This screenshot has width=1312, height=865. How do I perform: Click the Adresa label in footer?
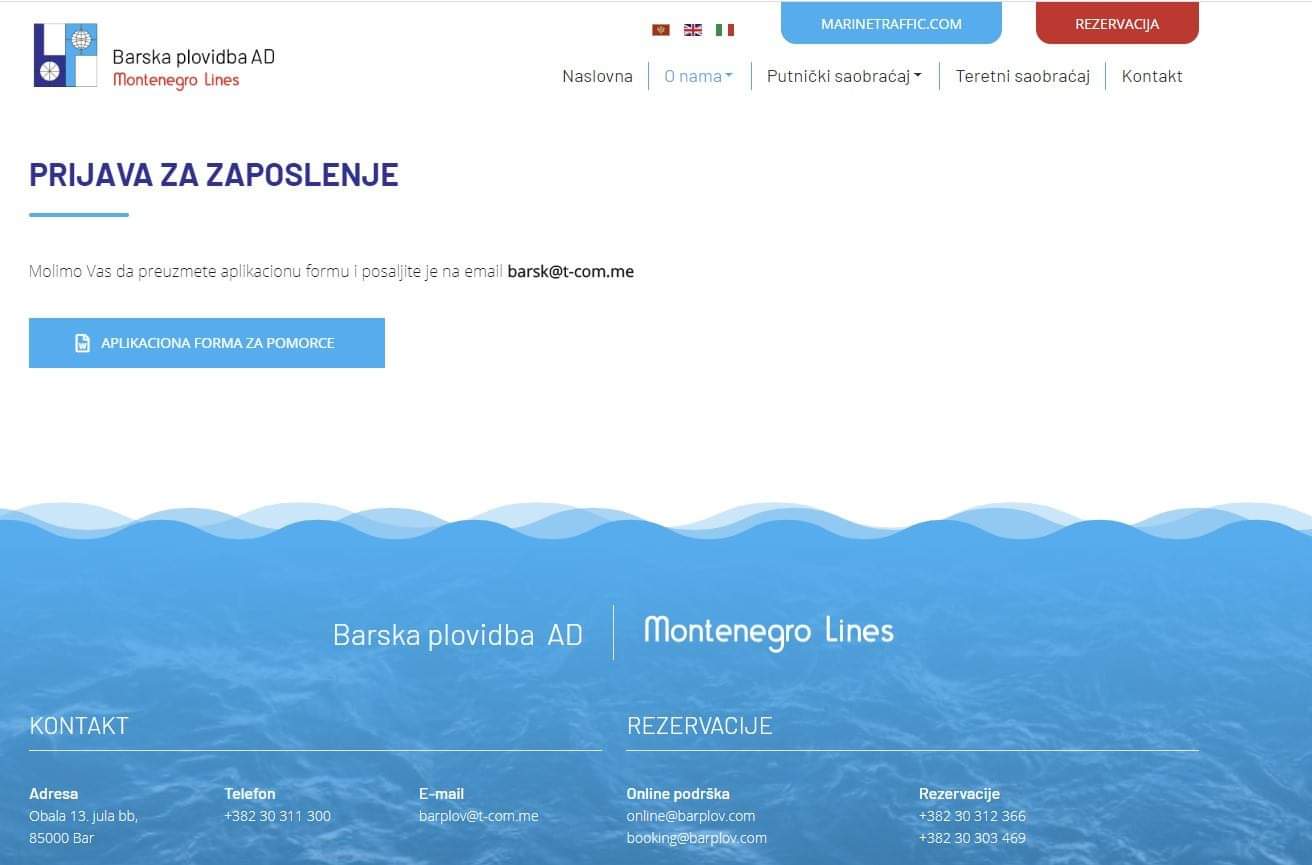pyautogui.click(x=54, y=794)
